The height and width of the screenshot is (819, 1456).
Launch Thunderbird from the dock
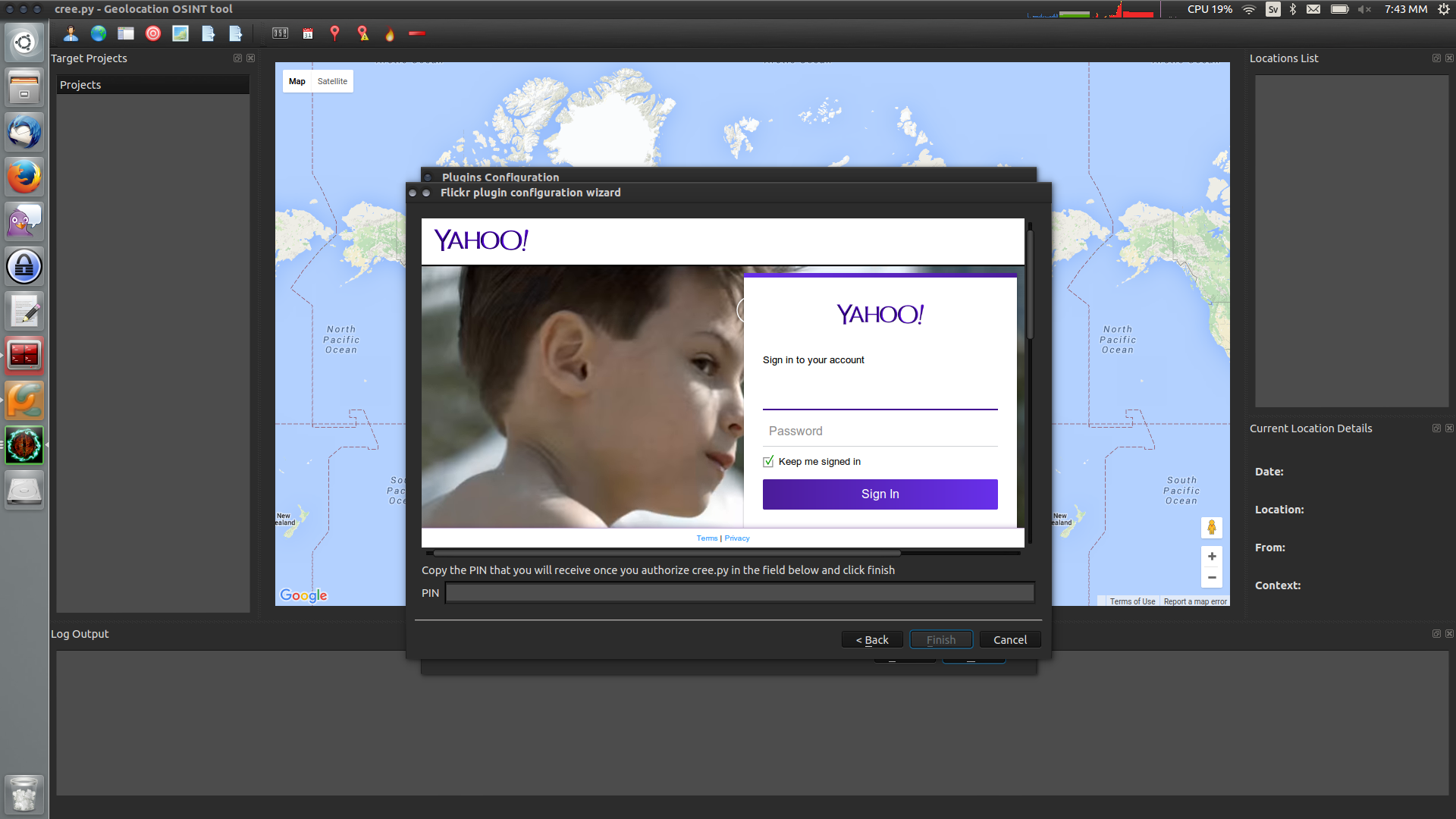tap(24, 132)
